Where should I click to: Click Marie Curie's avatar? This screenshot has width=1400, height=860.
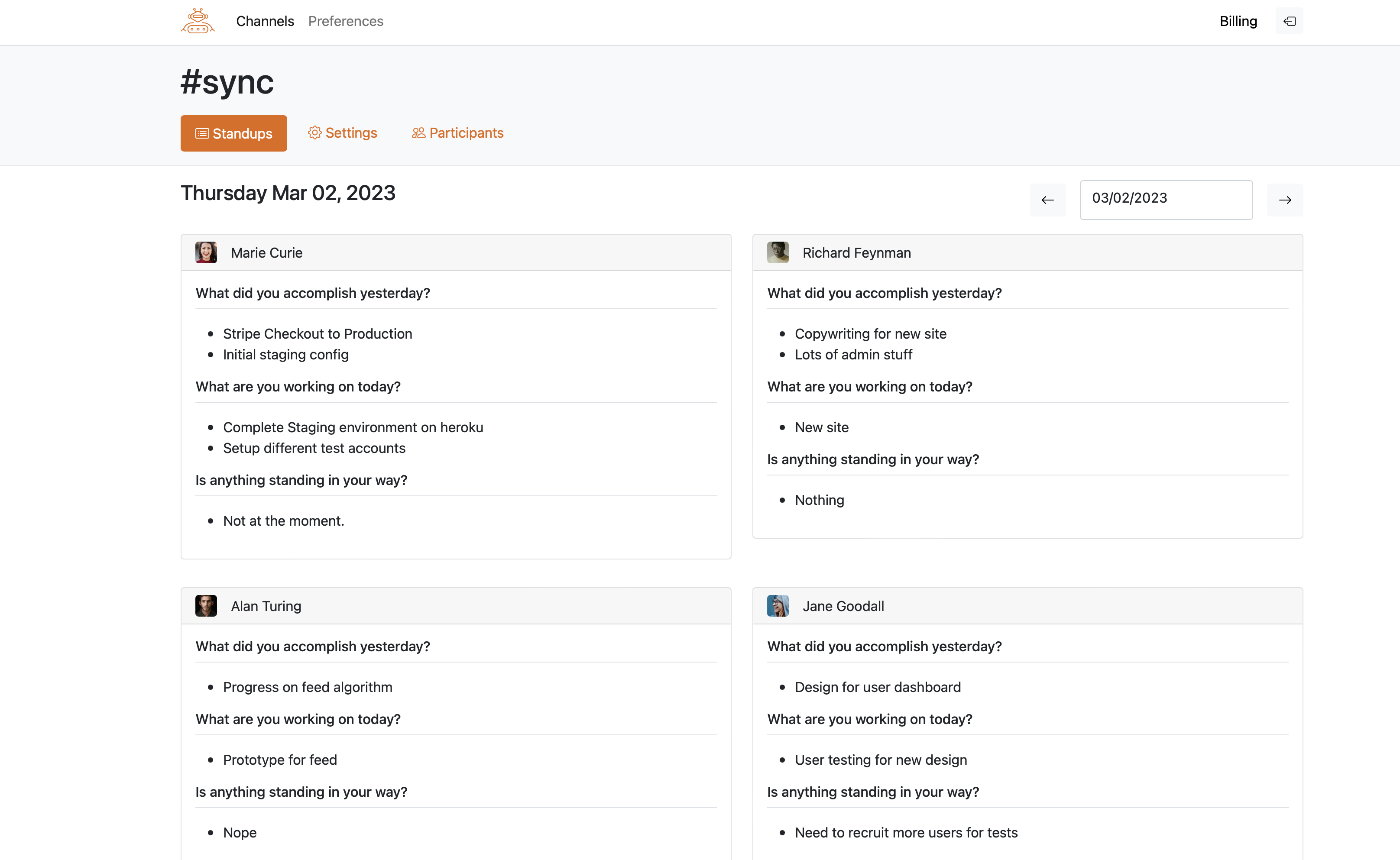pos(206,252)
